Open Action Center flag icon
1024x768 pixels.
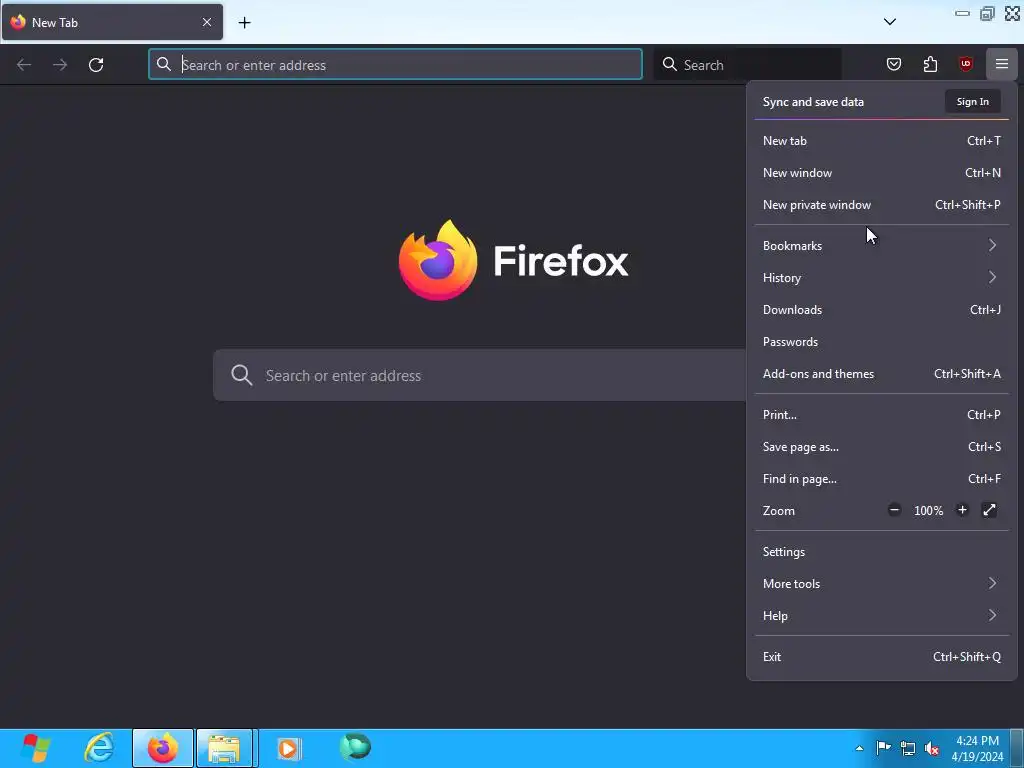point(884,748)
